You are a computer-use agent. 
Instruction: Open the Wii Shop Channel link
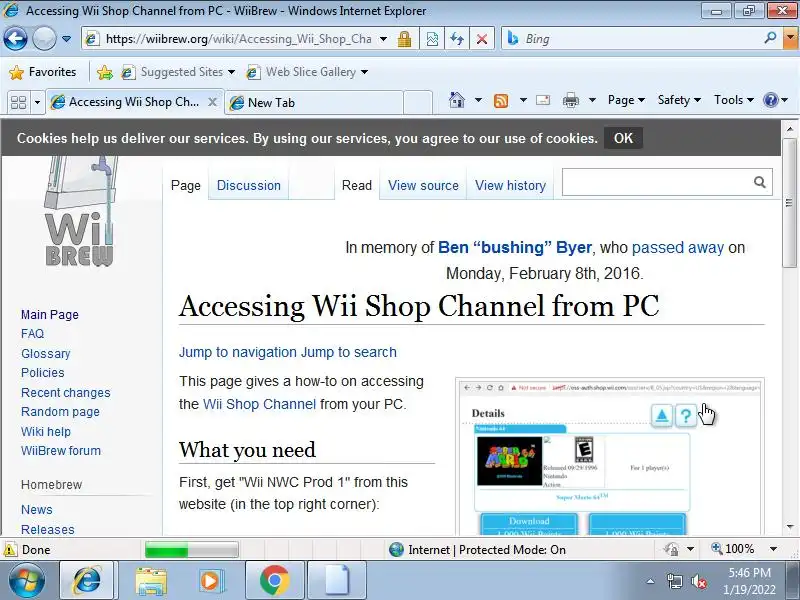259,404
